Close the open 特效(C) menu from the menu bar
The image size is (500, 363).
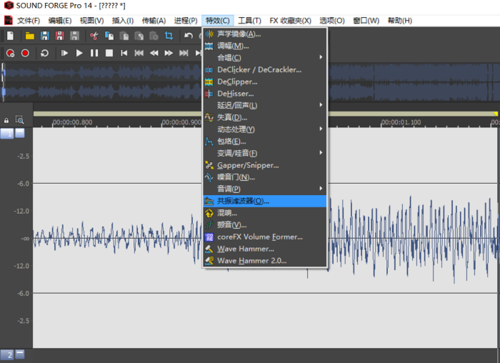click(x=218, y=21)
